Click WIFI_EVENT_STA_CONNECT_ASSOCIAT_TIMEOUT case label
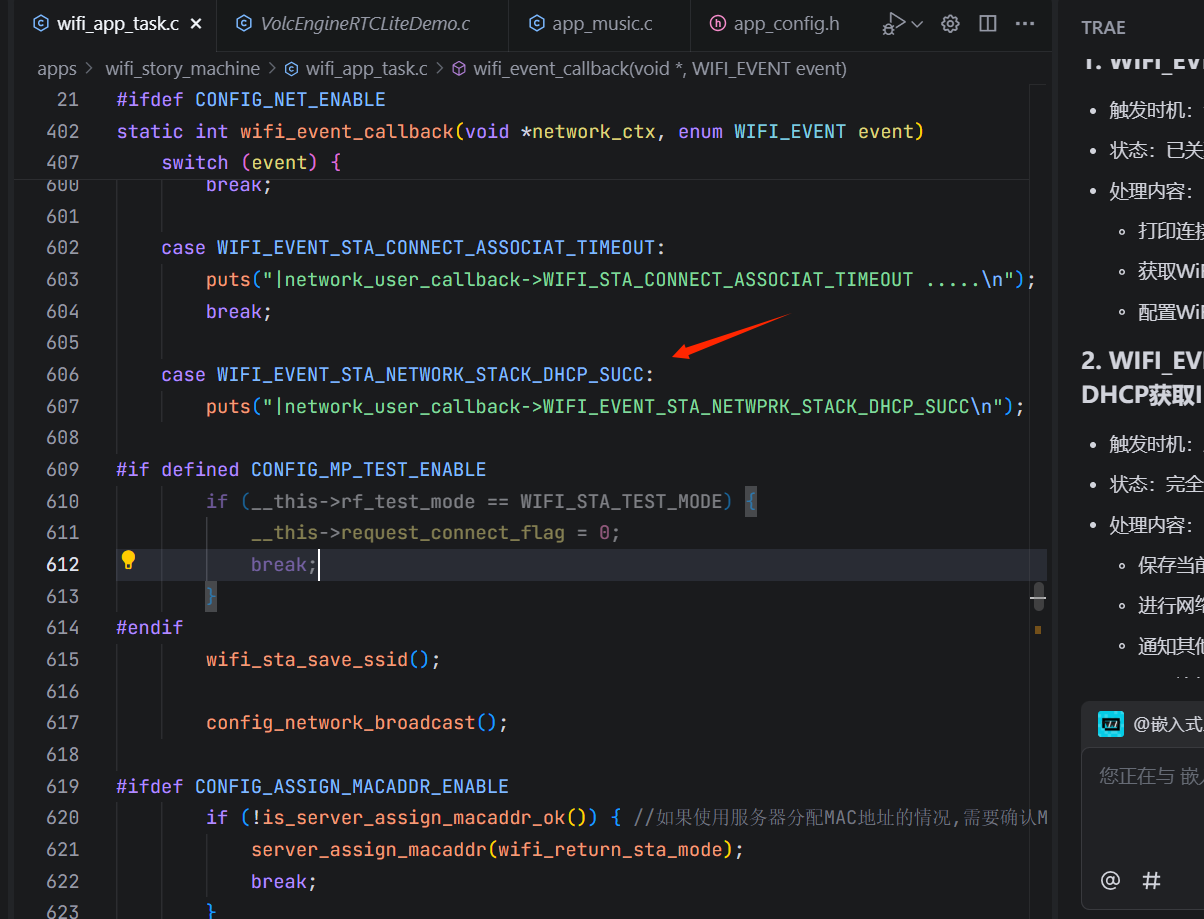This screenshot has width=1204, height=919. coord(435,247)
